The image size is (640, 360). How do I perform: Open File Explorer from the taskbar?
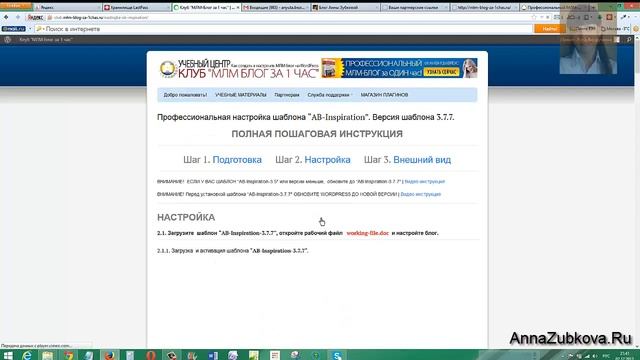point(48,356)
